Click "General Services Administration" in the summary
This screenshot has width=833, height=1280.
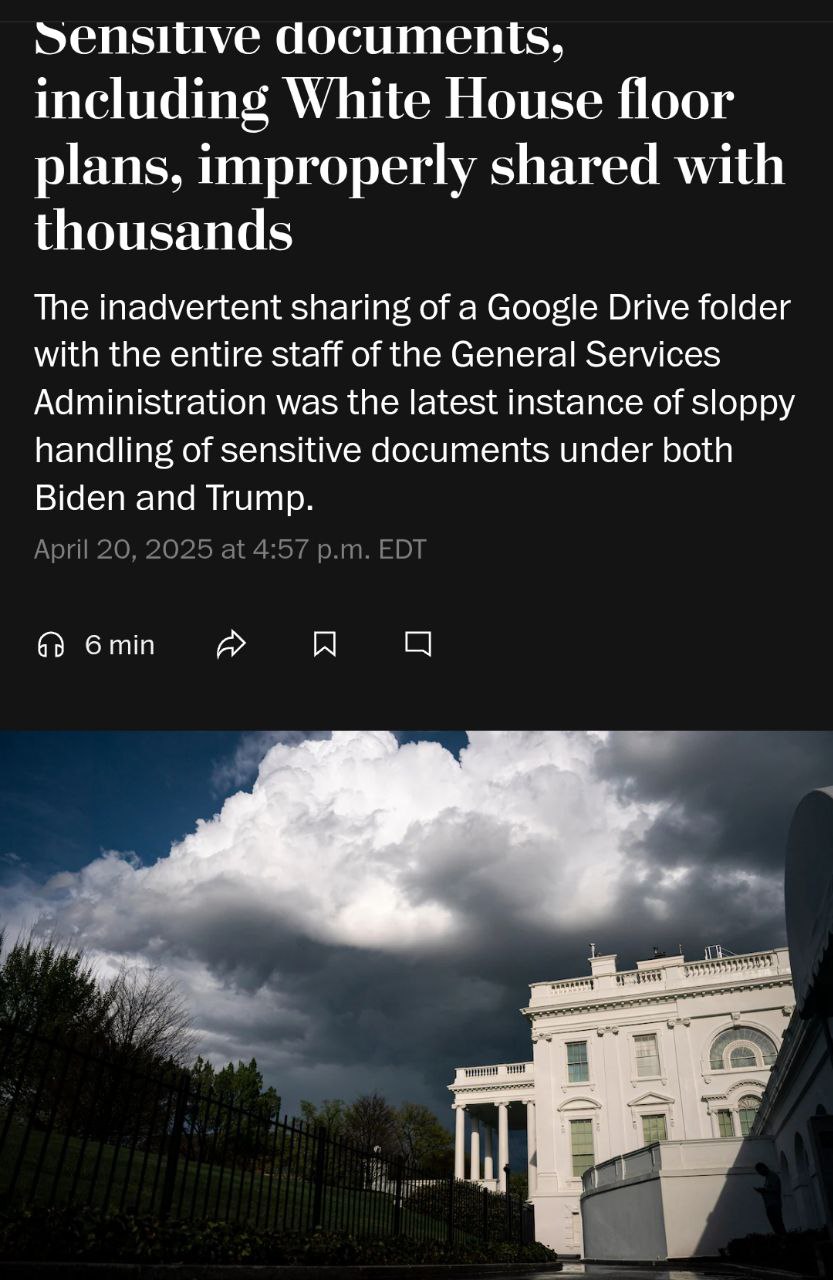[377, 378]
